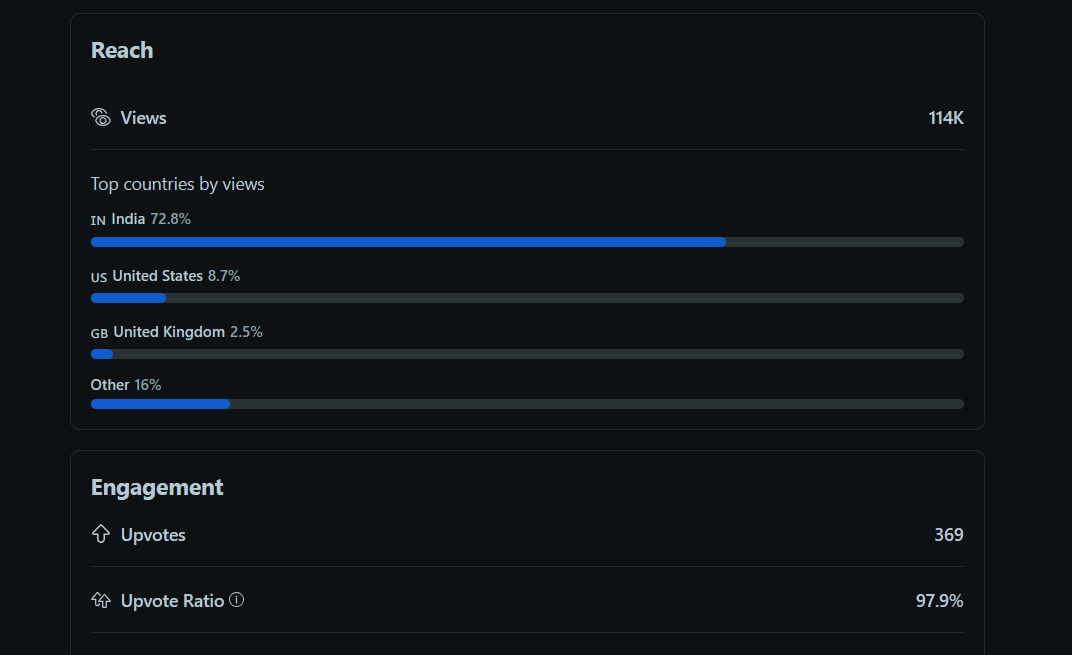Click the United Kingdom views progress bar

527,354
